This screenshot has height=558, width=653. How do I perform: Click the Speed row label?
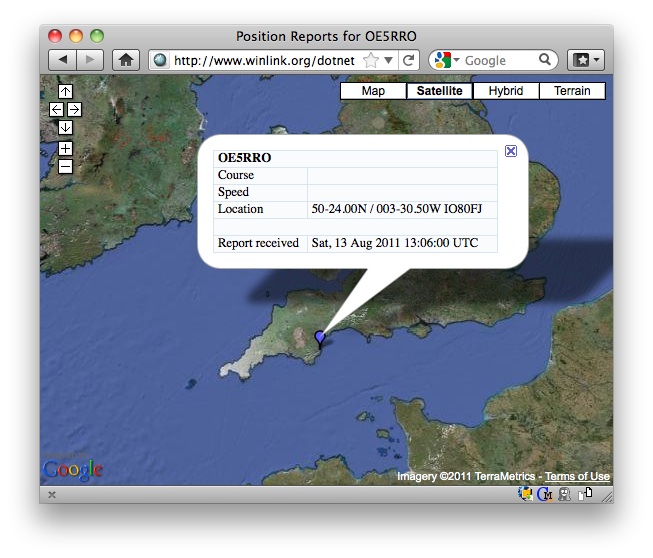pos(233,192)
